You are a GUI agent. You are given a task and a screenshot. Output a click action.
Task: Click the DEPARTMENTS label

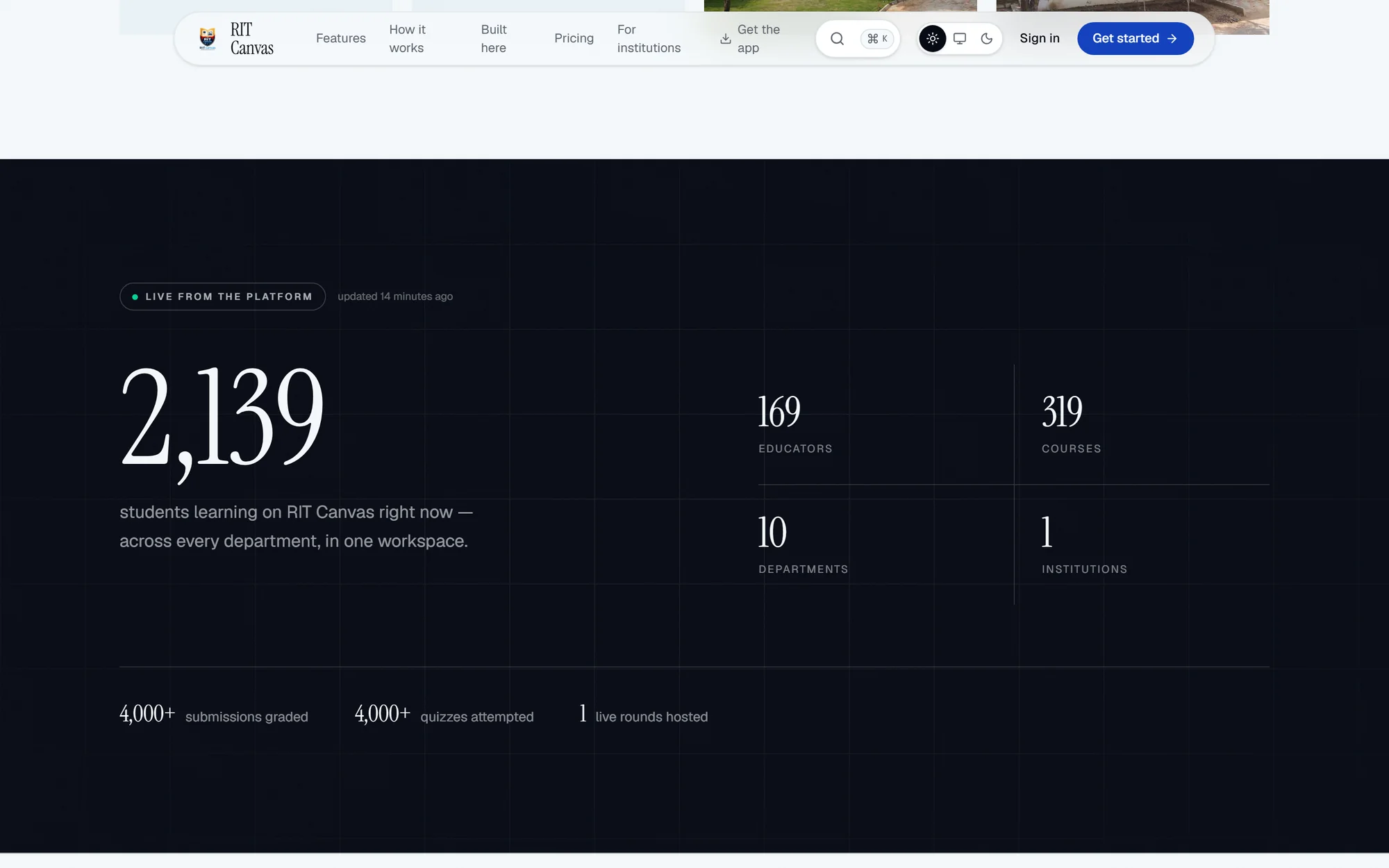(x=804, y=569)
